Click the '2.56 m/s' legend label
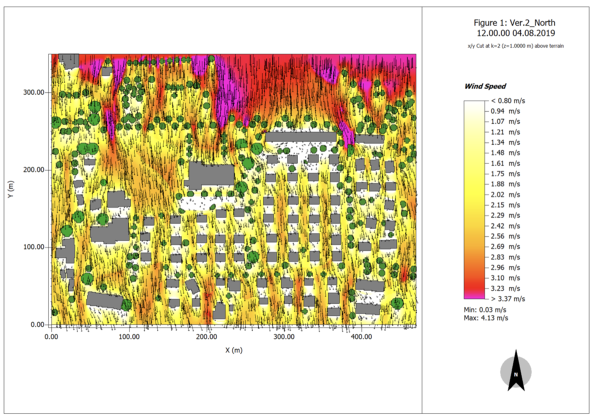Screen dimensions: 590x415 pyautogui.click(x=505, y=236)
